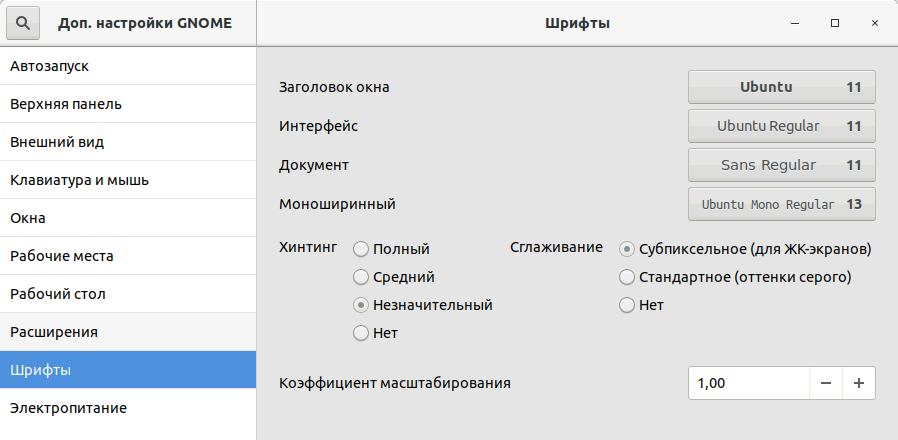Open document font chooser Sans Regular
Screen dimensions: 898x440
click(781, 165)
